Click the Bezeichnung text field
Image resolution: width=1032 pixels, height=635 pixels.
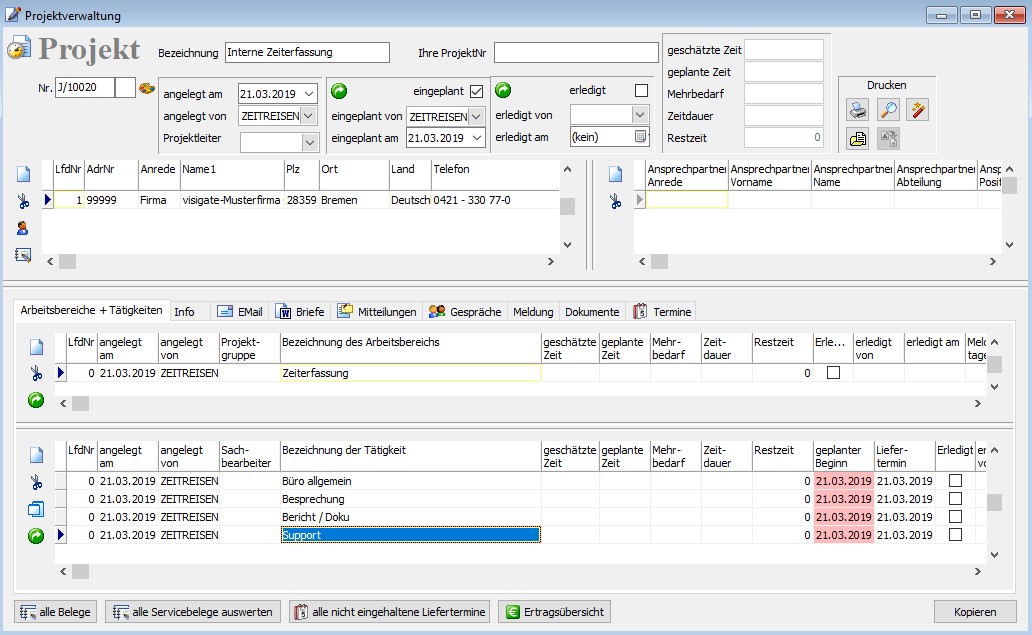306,52
